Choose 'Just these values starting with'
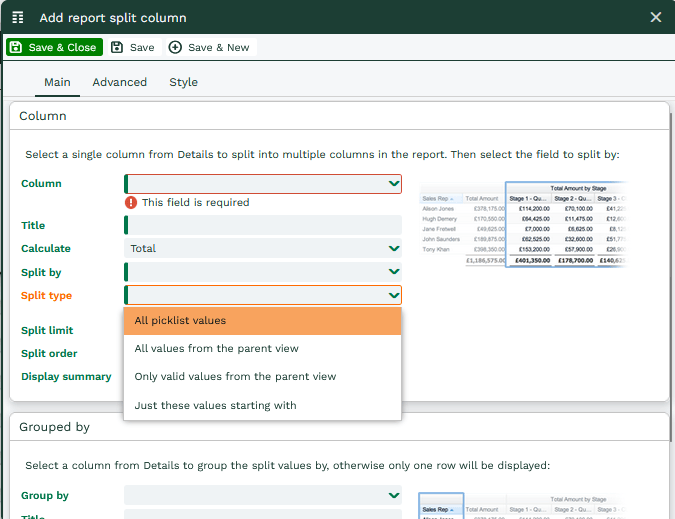The width and height of the screenshot is (675, 519). coord(263,405)
